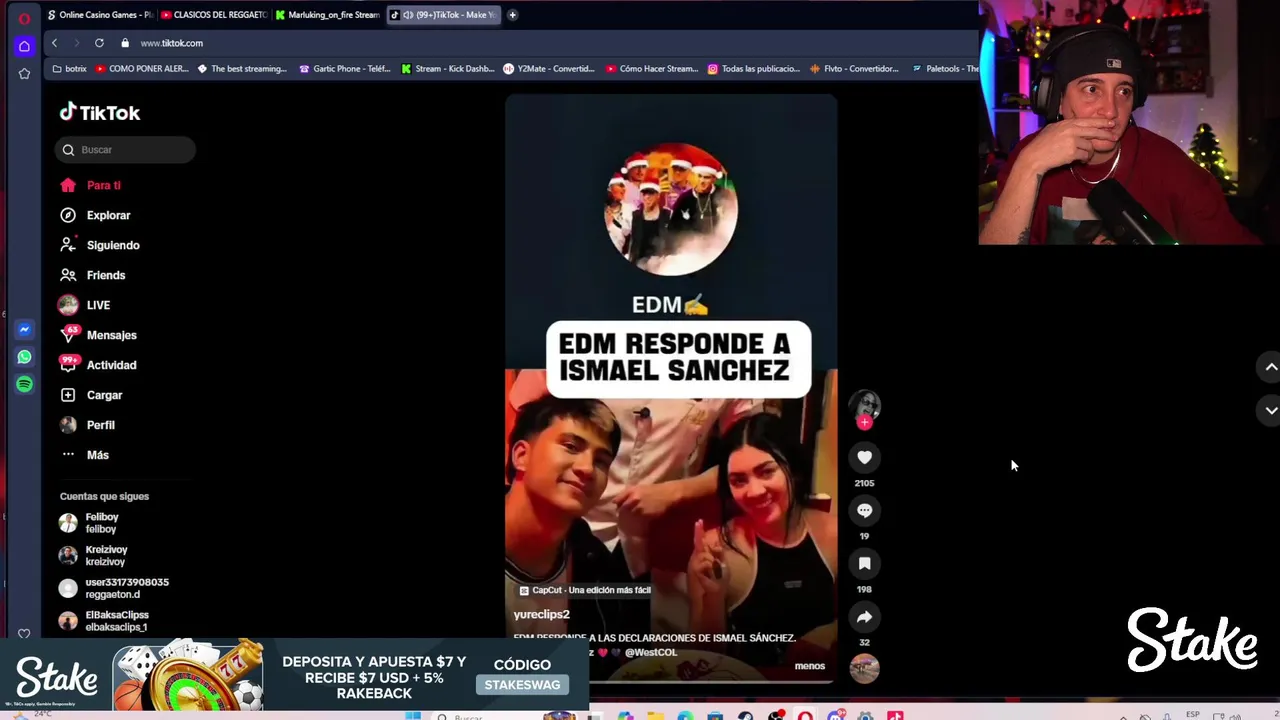Open Todas las publicacio... bookmark
Viewport: 1280px width, 720px height.
[x=754, y=69]
